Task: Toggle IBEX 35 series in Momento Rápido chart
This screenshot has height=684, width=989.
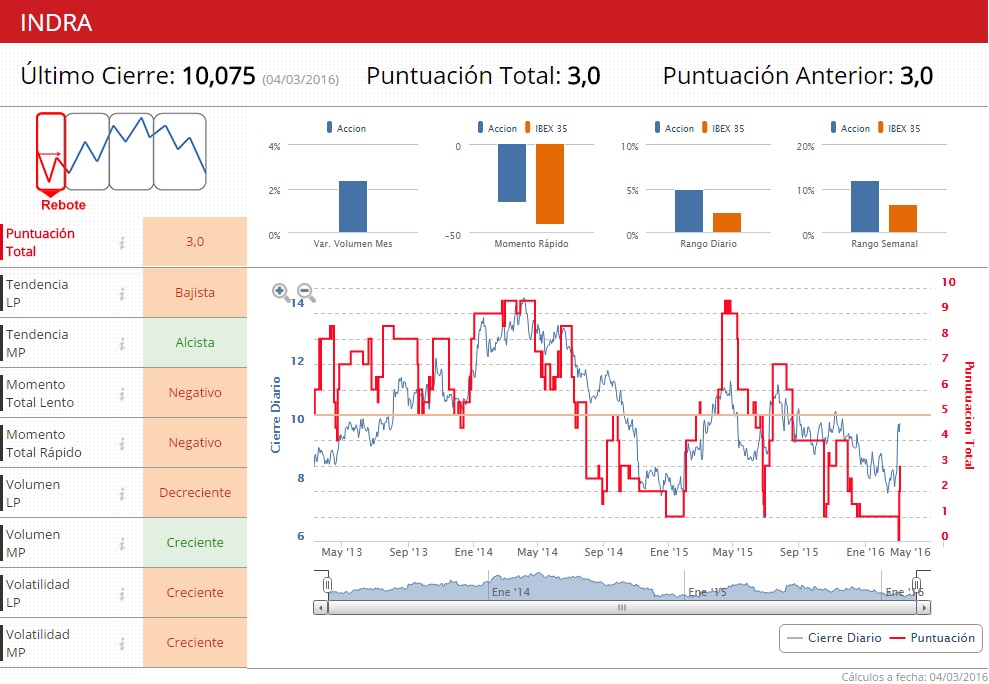Action: pos(546,128)
